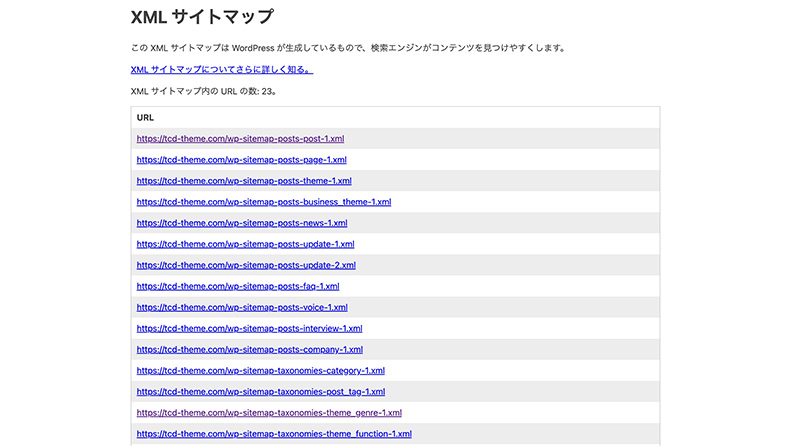This screenshot has height=446, width=790.
Task: Open the wp-sitemap-posts-update-2.xml link
Action: pos(246,265)
